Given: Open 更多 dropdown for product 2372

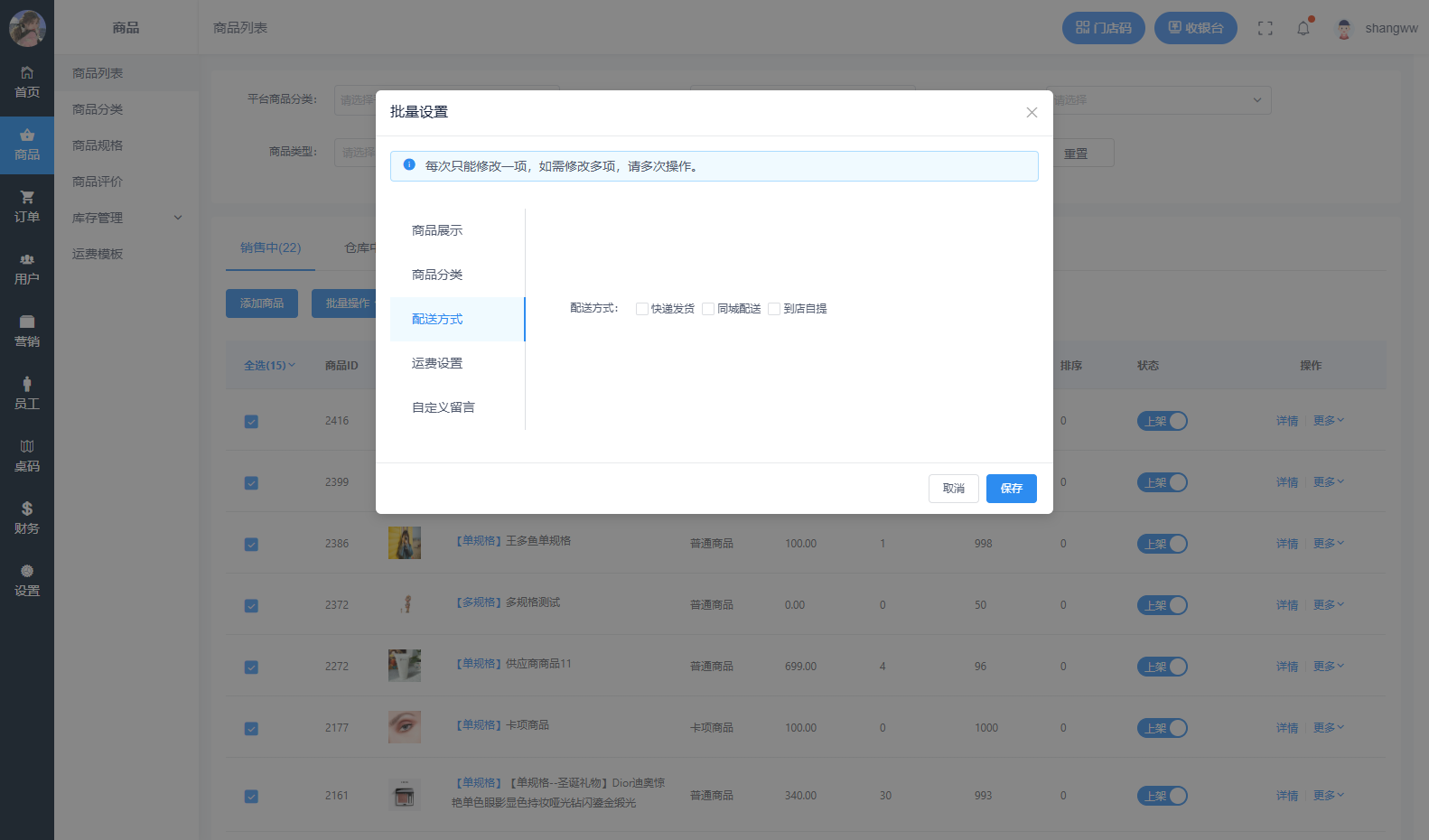Looking at the screenshot, I should 1328,604.
